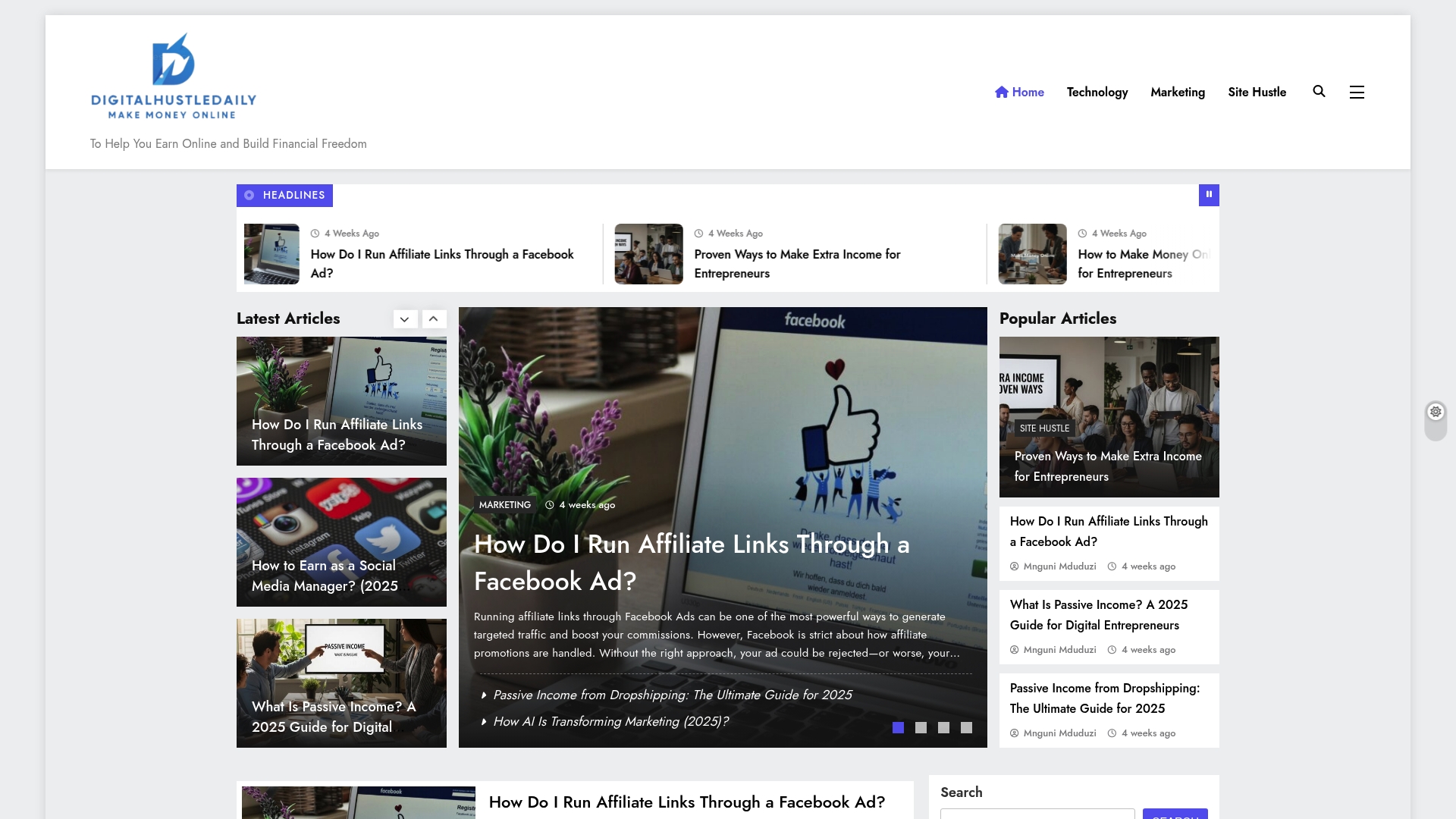Open Latest Articles card about Affiliate Links
Image resolution: width=1456 pixels, height=819 pixels.
click(341, 401)
